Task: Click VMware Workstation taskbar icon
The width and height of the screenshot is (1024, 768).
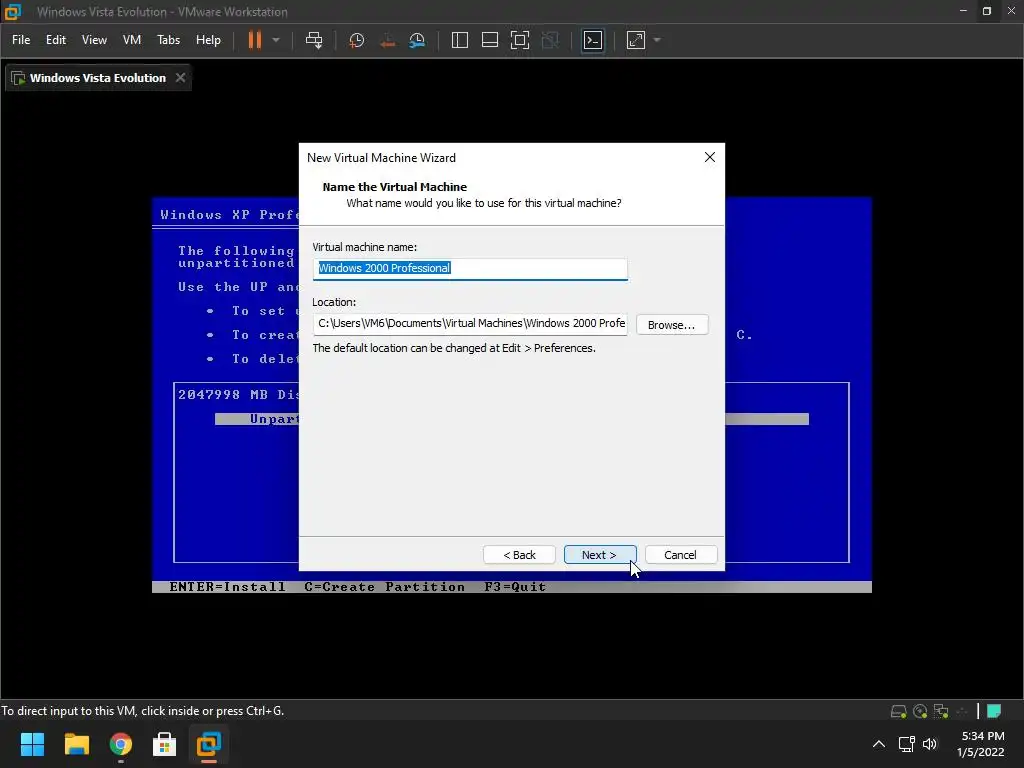Action: [x=209, y=744]
